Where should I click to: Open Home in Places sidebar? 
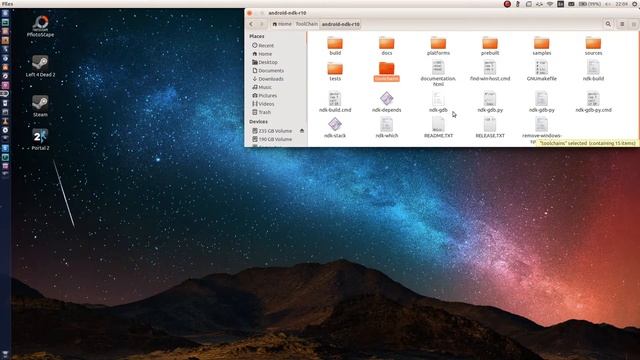click(x=262, y=54)
